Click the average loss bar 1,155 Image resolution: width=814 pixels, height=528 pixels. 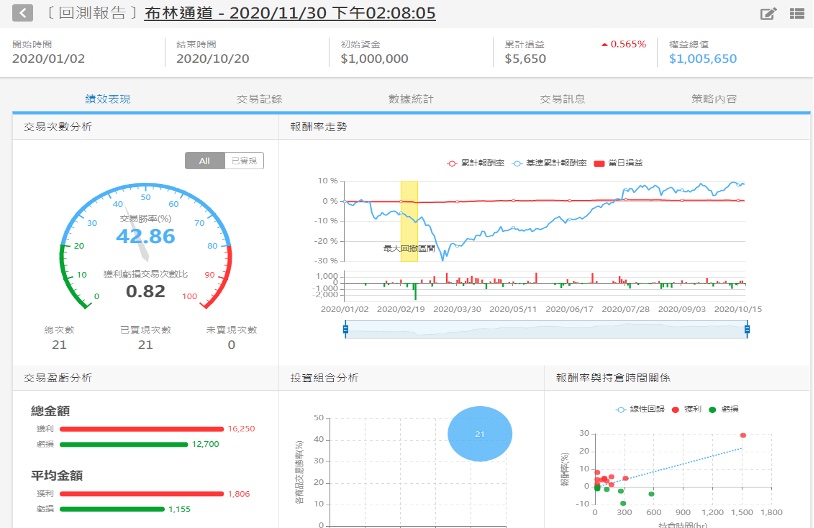[112, 509]
